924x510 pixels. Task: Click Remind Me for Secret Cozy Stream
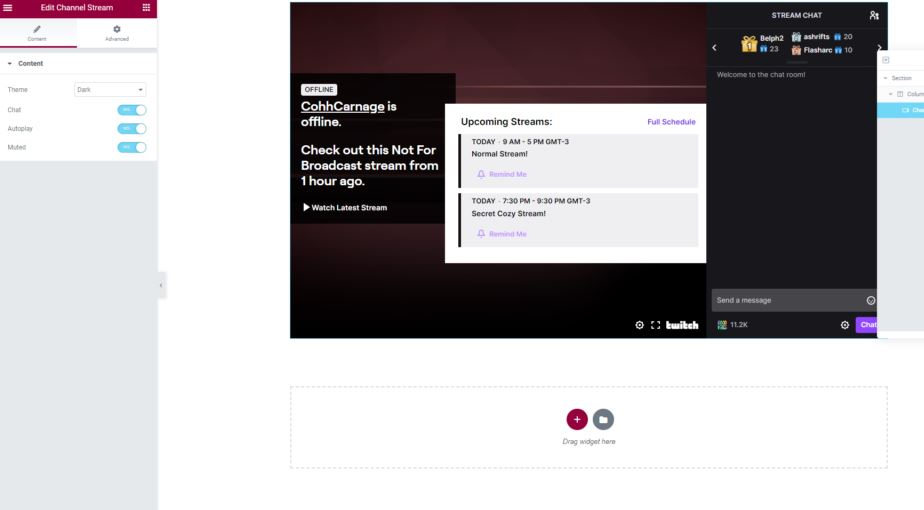pos(502,234)
